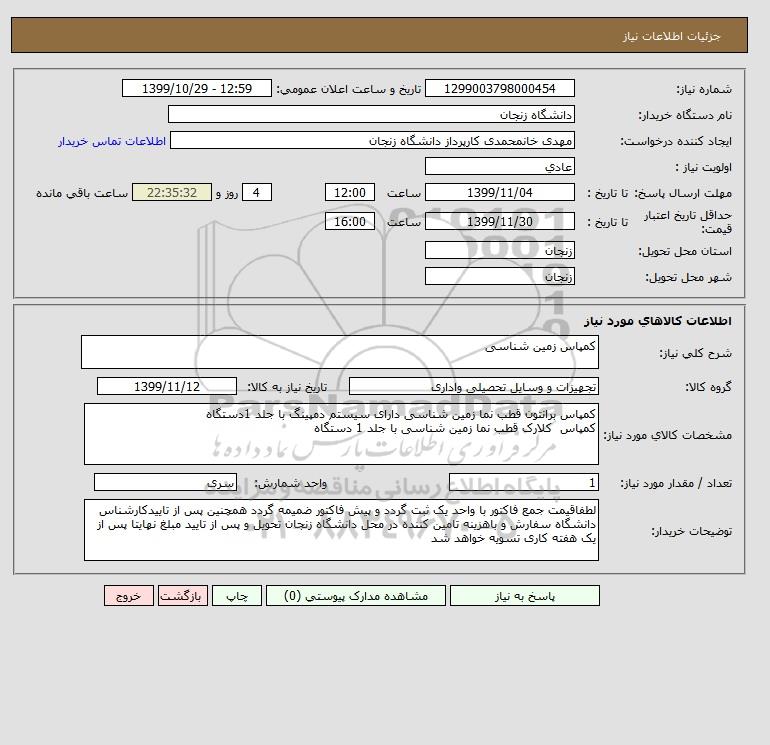Click the 'تعداد / مقدار مورد نیاز:' label

676,483
